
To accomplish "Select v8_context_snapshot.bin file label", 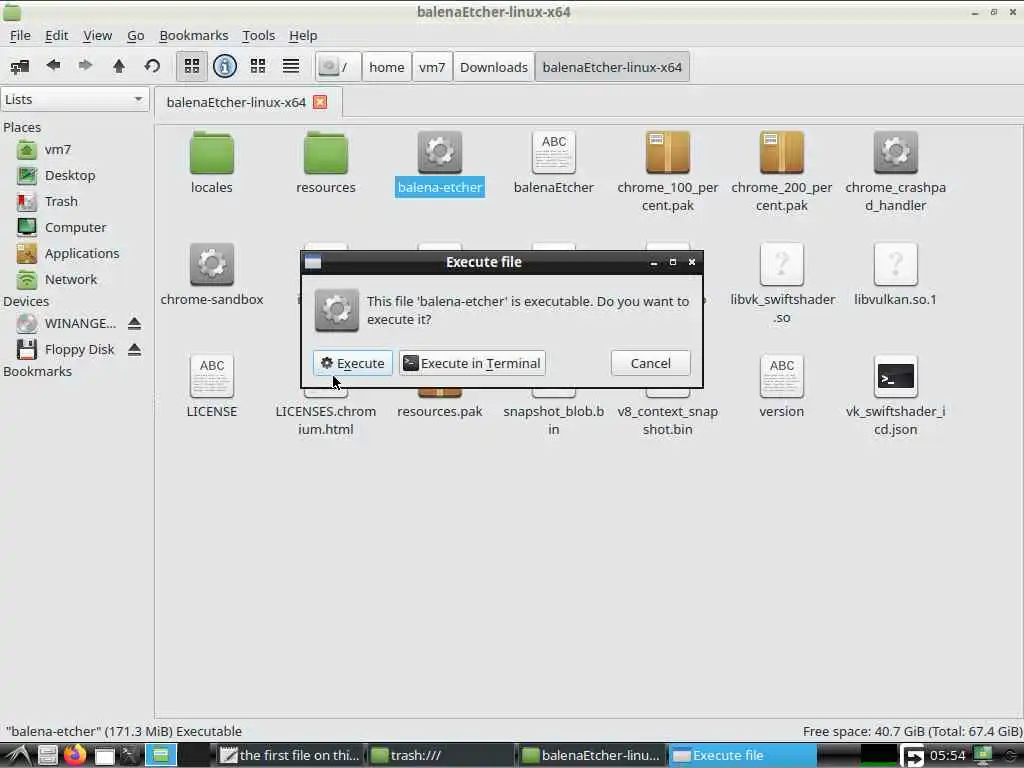I will pos(667,421).
